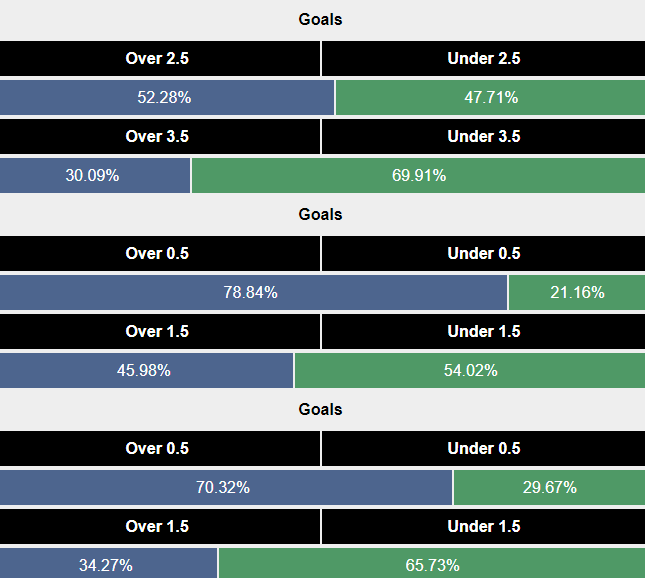This screenshot has height=578, width=645.
Task: Select the blue 34.27% bar segment
Action: coord(107,565)
